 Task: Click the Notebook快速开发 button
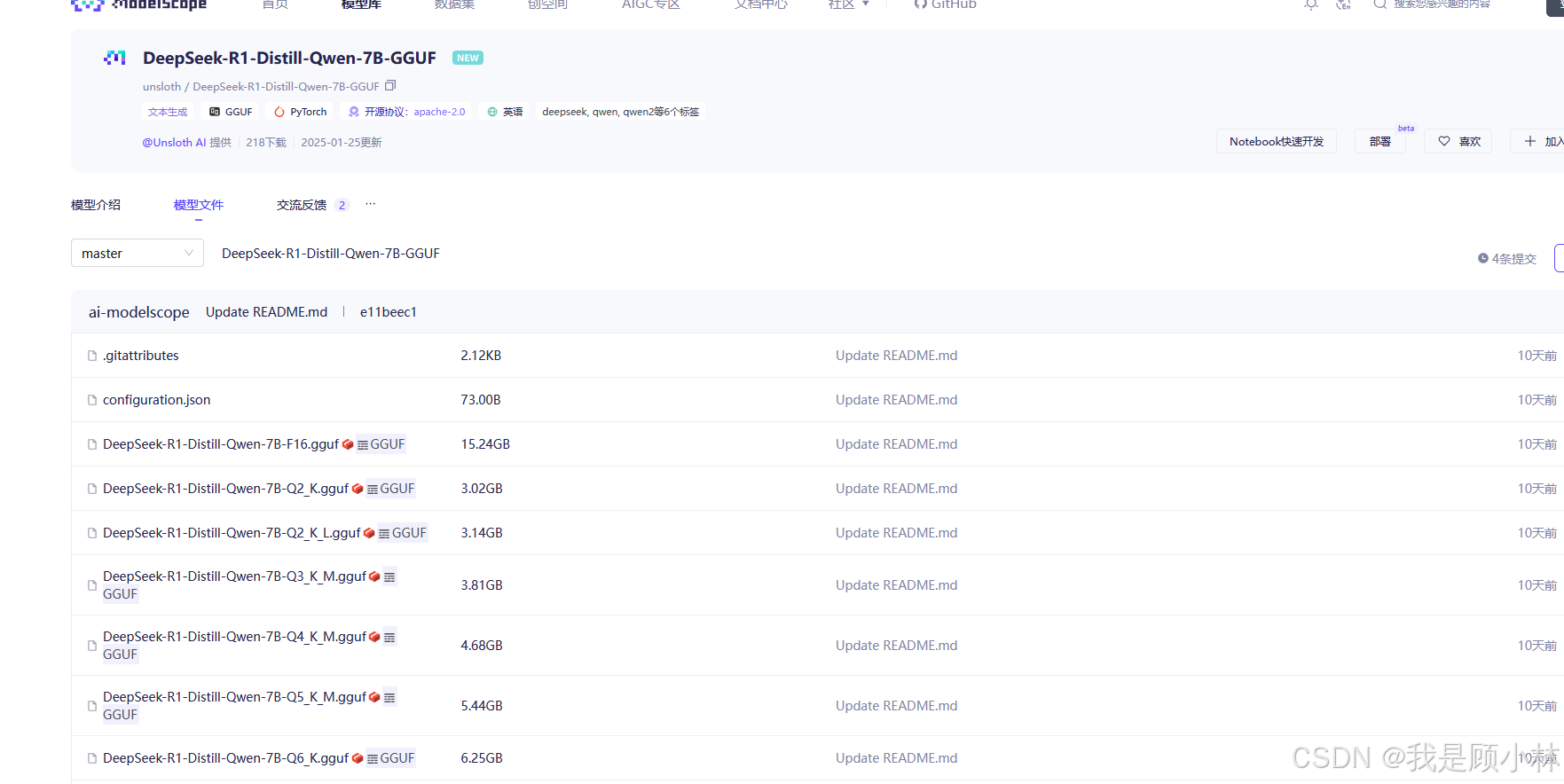click(x=1277, y=141)
